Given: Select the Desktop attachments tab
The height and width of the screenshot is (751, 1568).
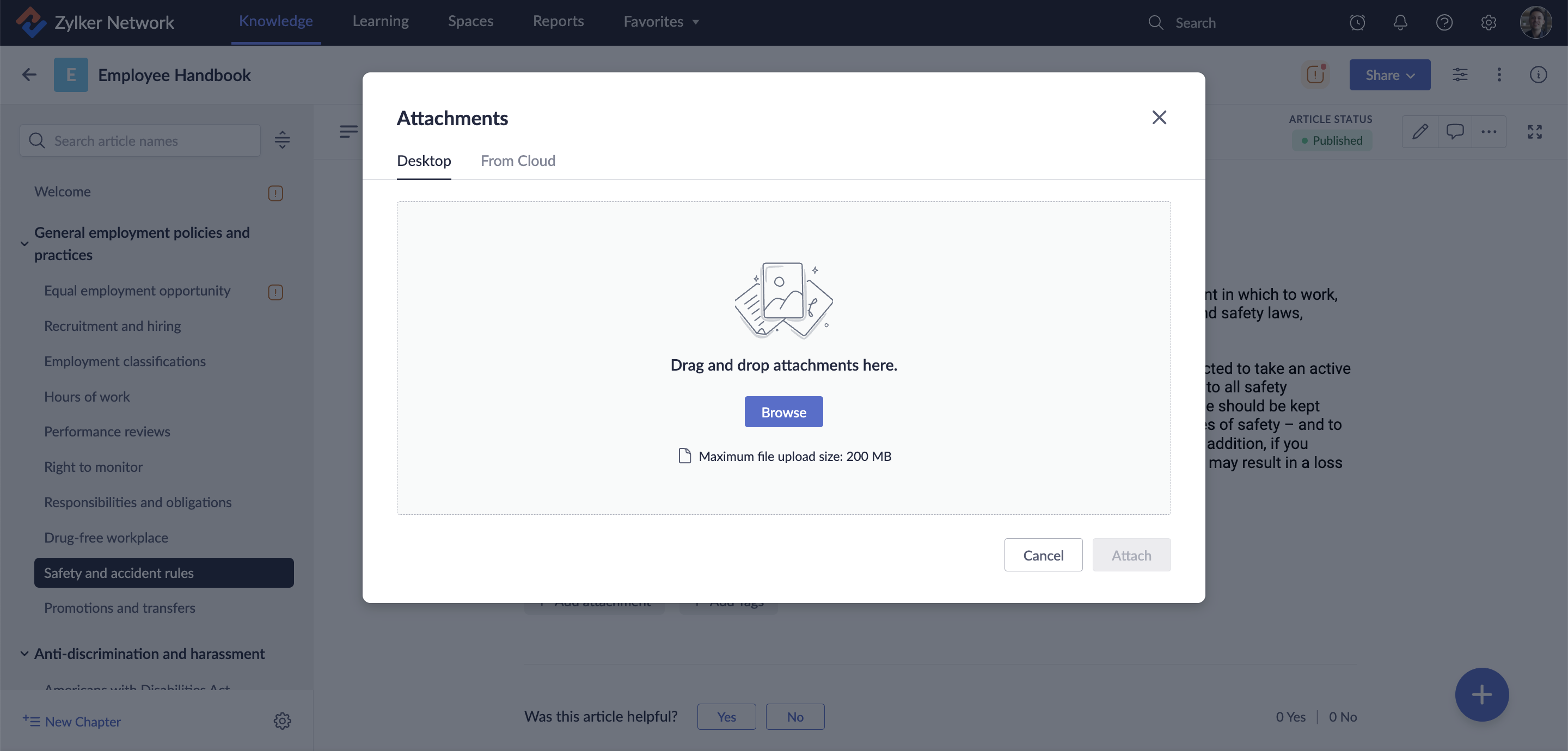Looking at the screenshot, I should click(424, 161).
